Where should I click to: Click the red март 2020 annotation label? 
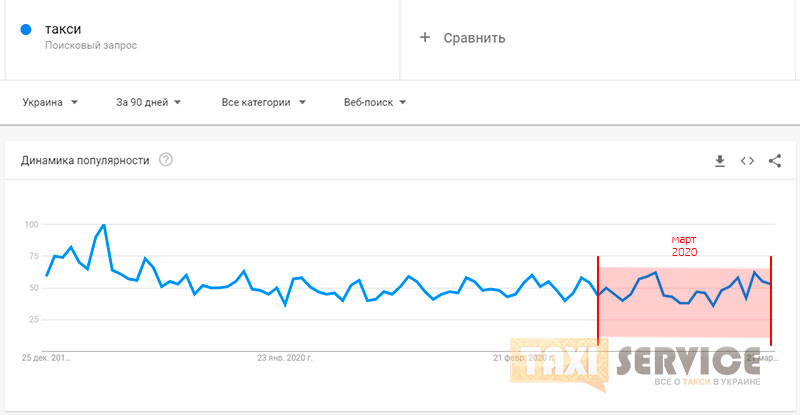[683, 246]
